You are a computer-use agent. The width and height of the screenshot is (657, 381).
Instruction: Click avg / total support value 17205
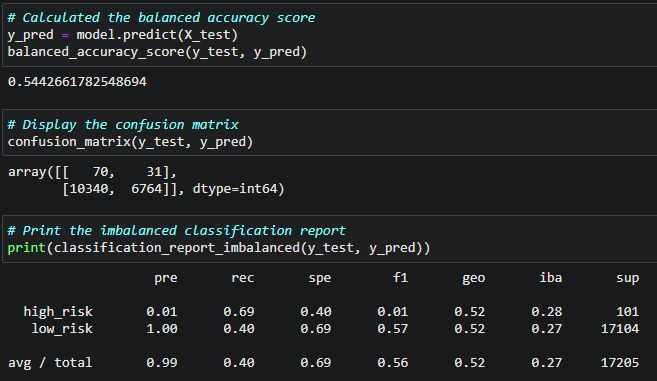(x=620, y=363)
